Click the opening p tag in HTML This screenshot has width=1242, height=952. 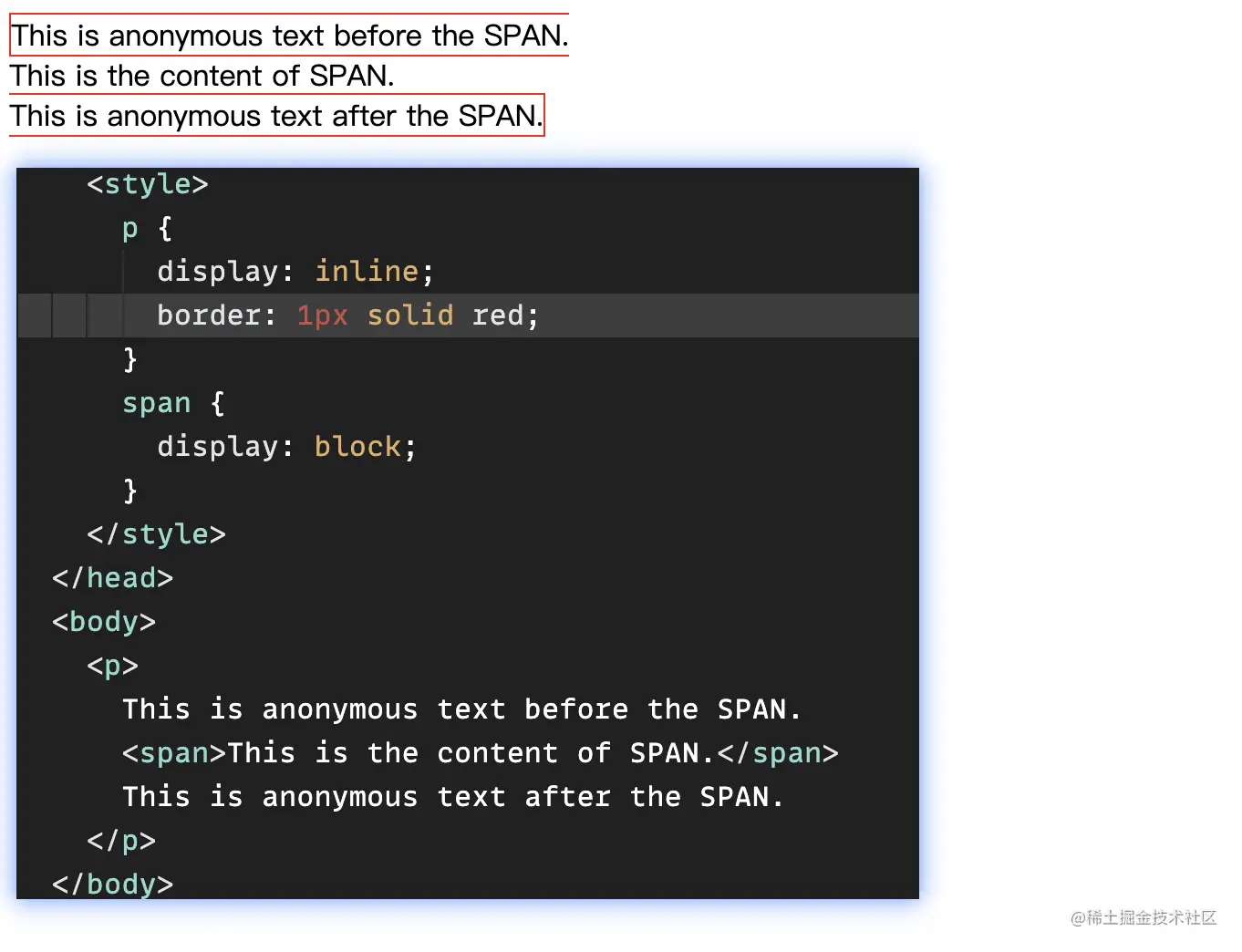[x=112, y=665]
